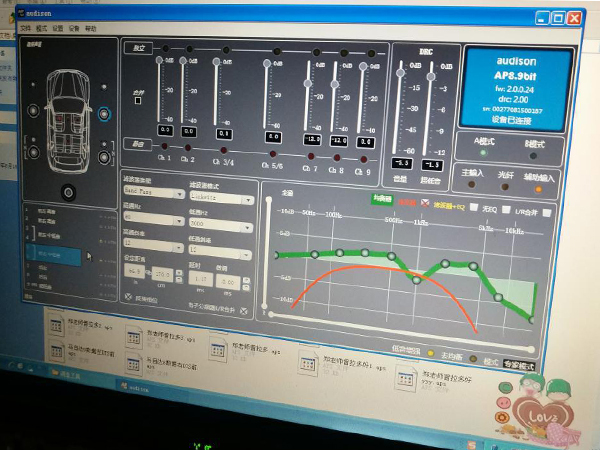Screen dimensions: 600x450
Task: Toggle the invert phase checkbox
Action: click(128, 297)
